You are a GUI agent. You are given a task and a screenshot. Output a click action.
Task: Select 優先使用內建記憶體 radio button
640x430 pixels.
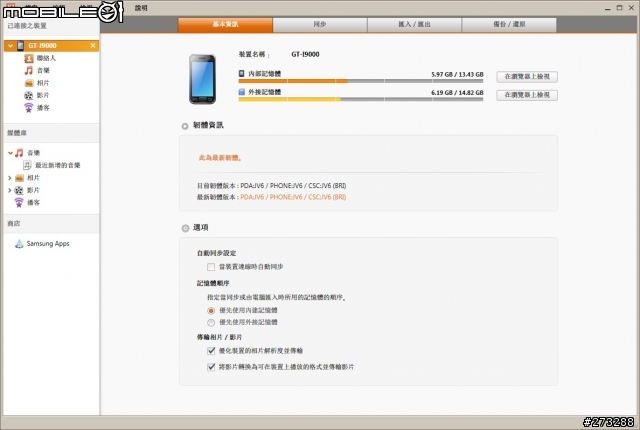211,311
